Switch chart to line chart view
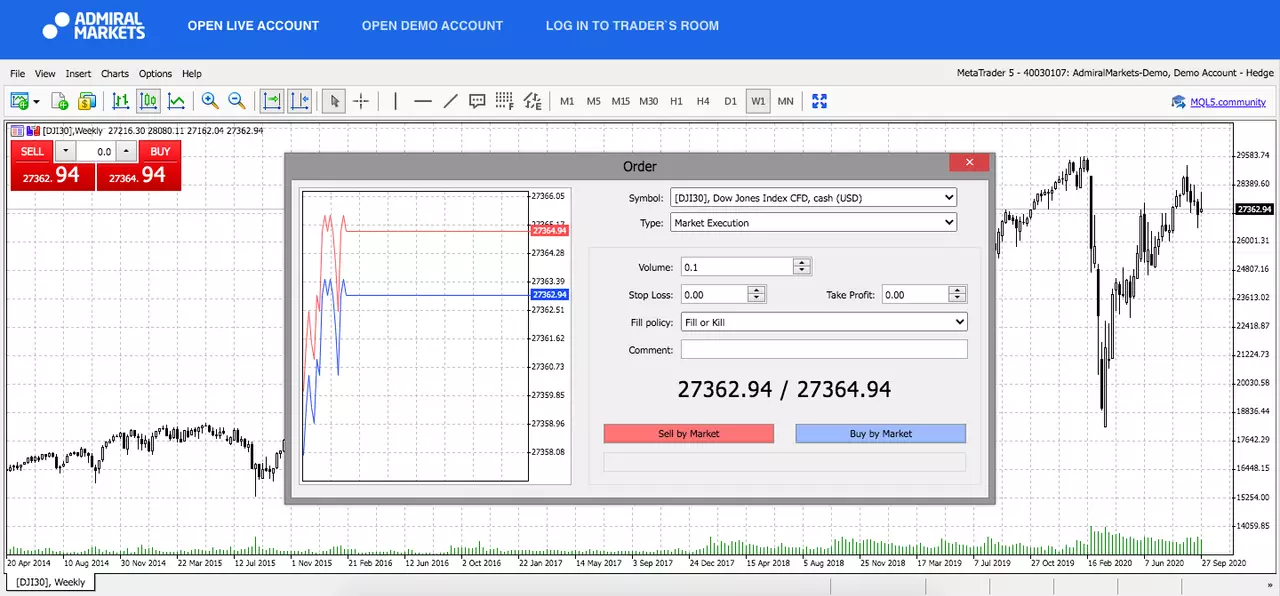The height and width of the screenshot is (596, 1280). 176,101
